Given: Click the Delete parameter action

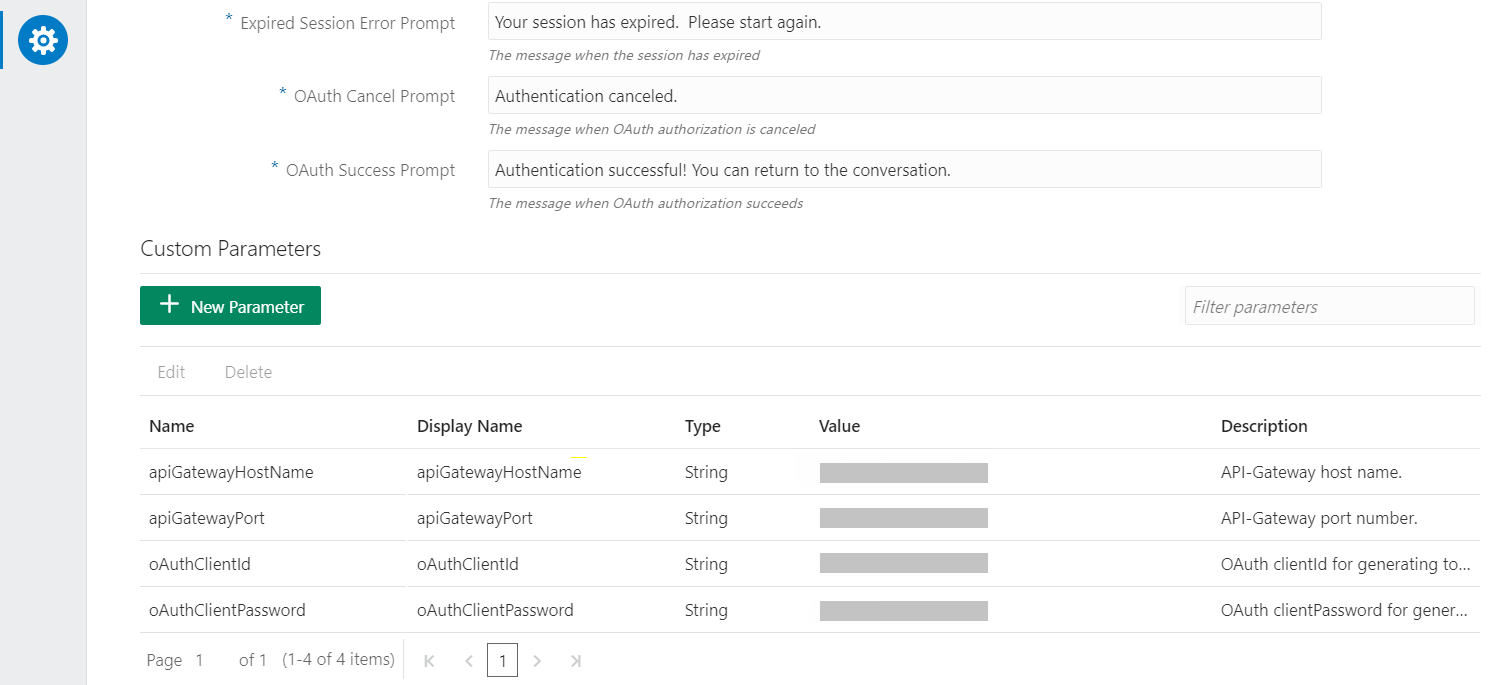Looking at the screenshot, I should tap(248, 372).
